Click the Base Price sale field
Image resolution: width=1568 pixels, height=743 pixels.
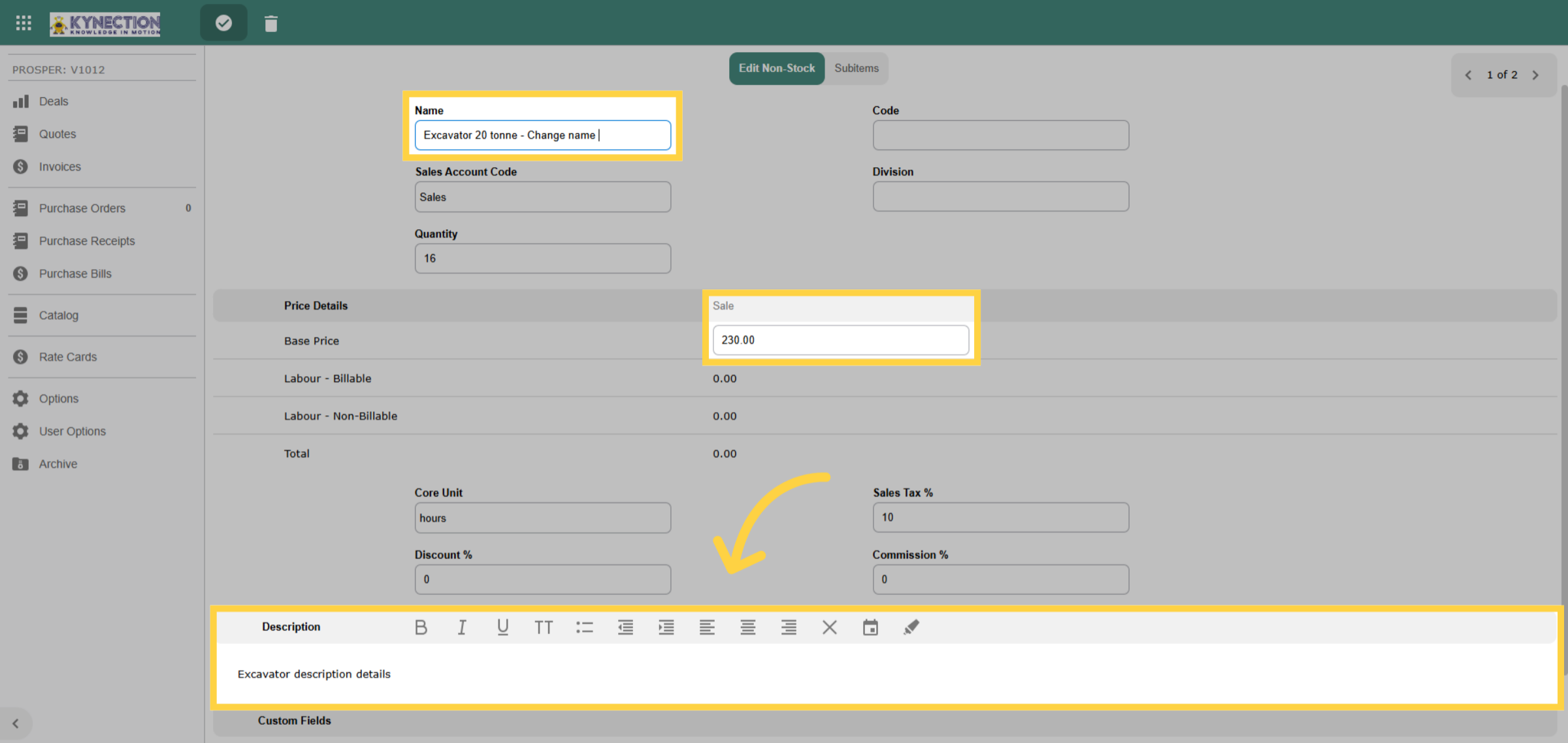coord(841,340)
